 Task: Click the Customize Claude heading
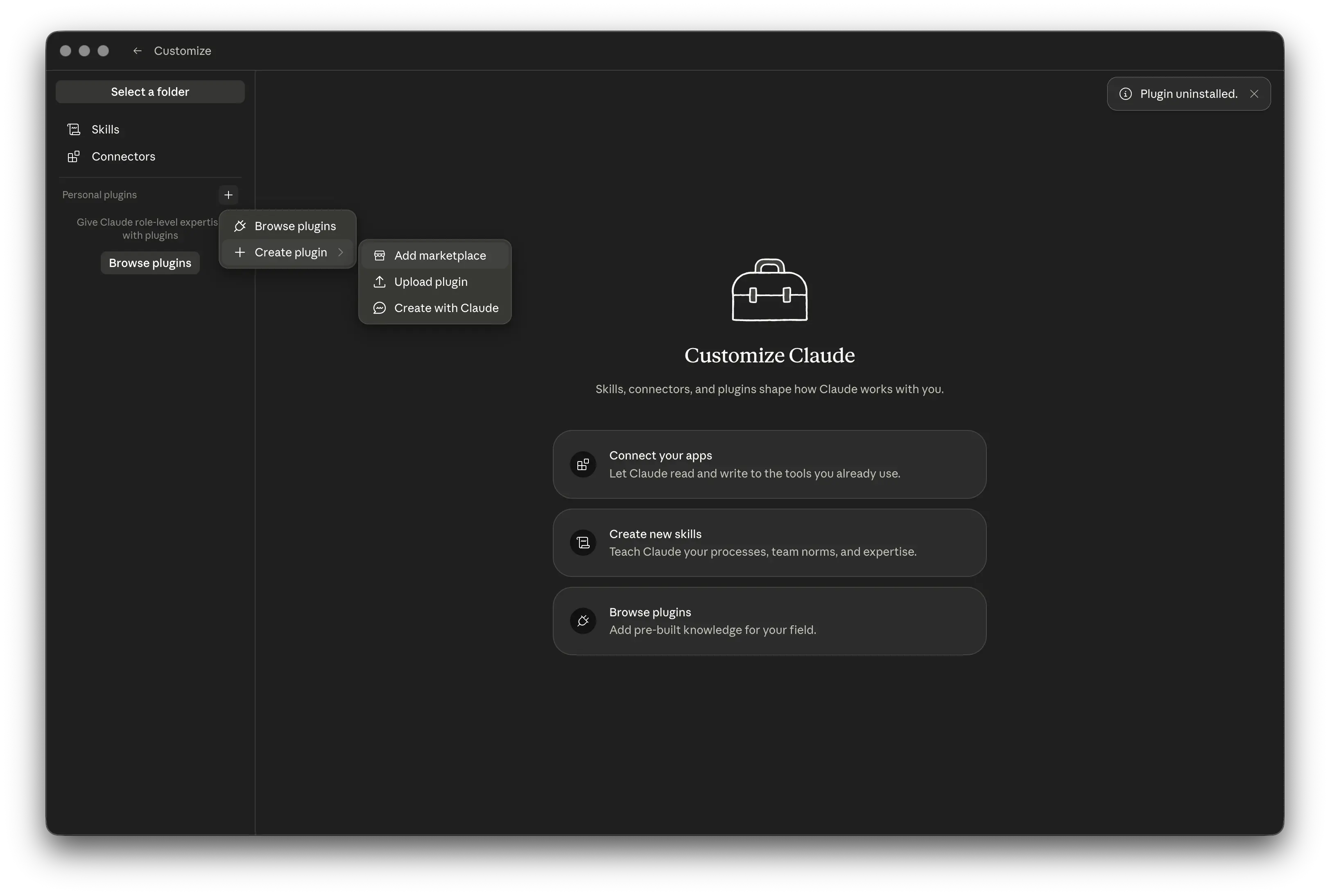pyautogui.click(x=769, y=355)
